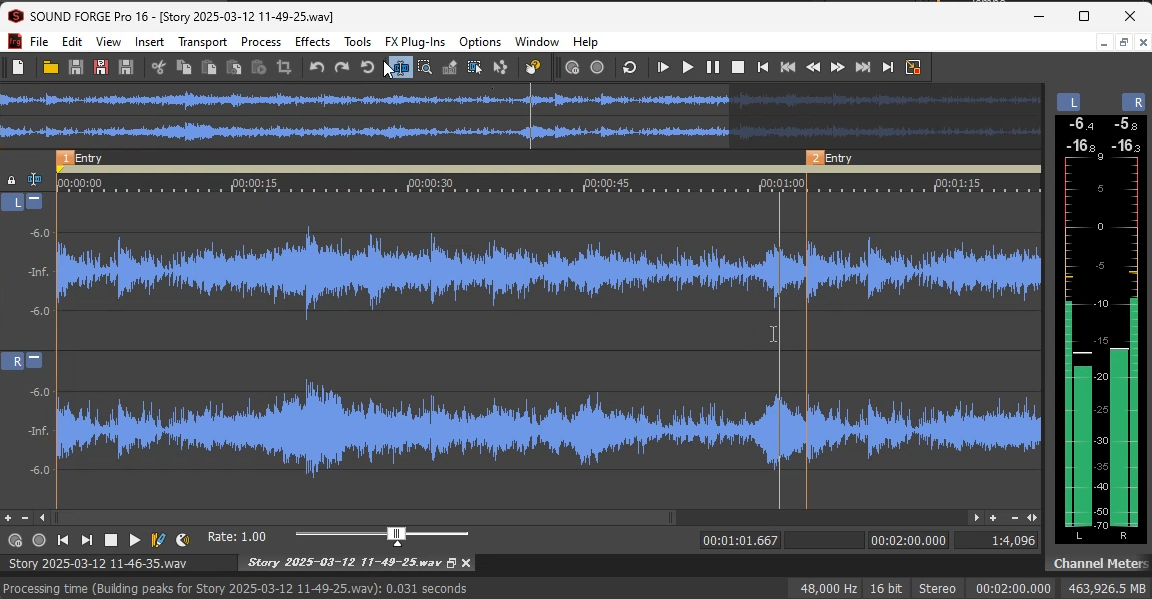
Task: Go to end in top toolbar
Action: click(x=888, y=68)
